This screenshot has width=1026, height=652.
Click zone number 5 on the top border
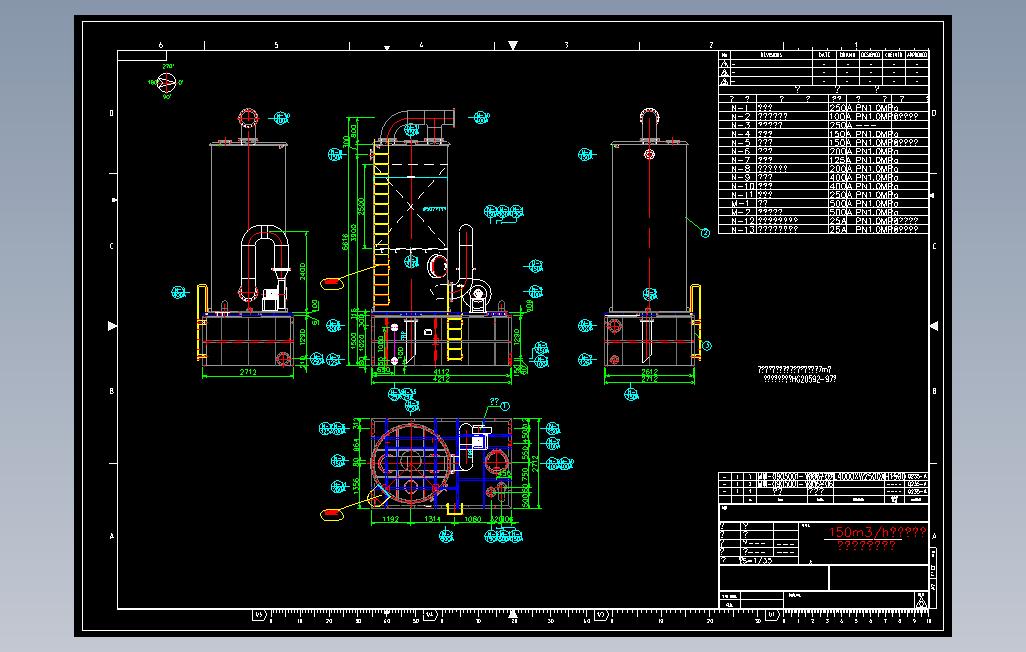(x=276, y=45)
